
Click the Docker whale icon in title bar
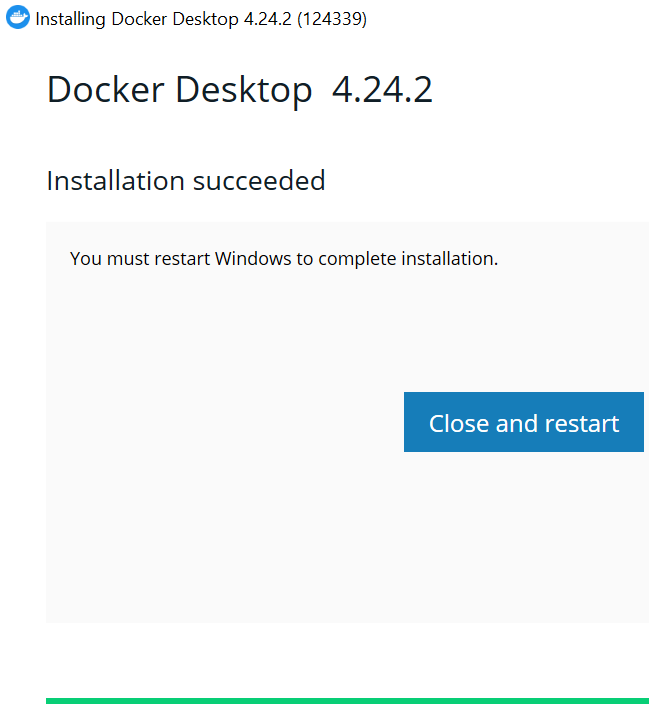point(18,18)
